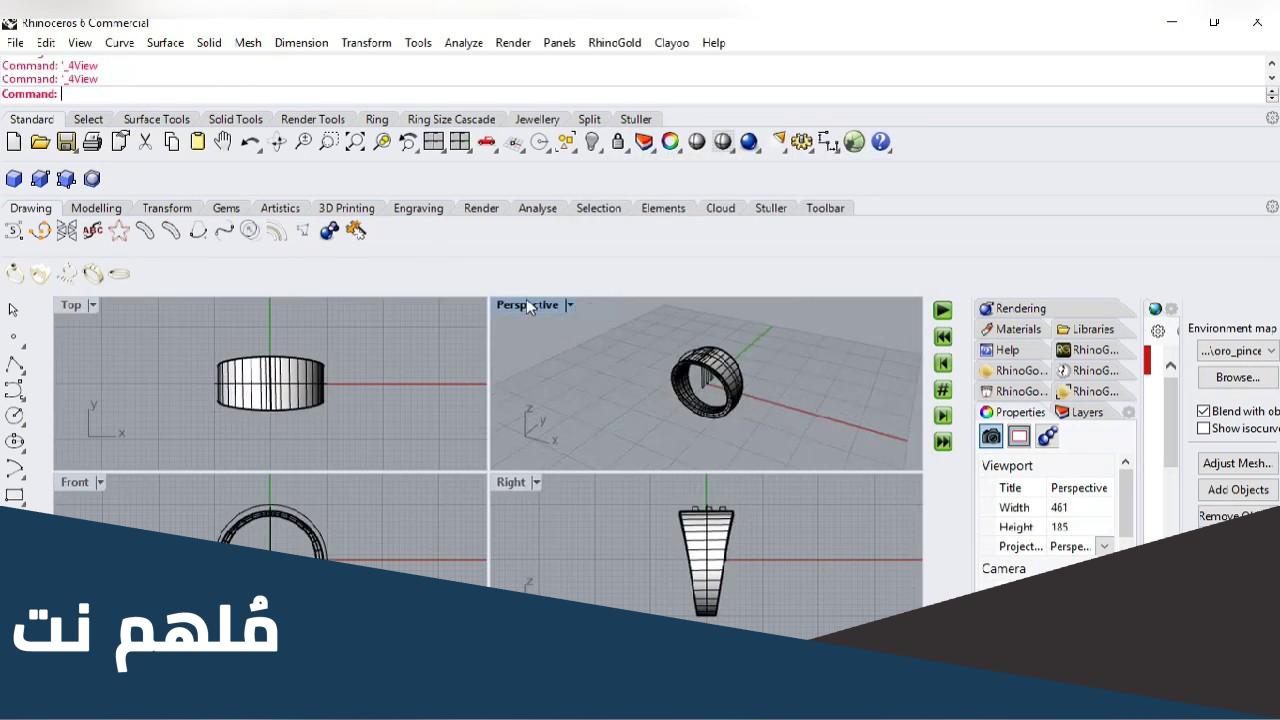
Task: Expand the Projection dropdown in Viewport properties
Action: pyautogui.click(x=1104, y=546)
